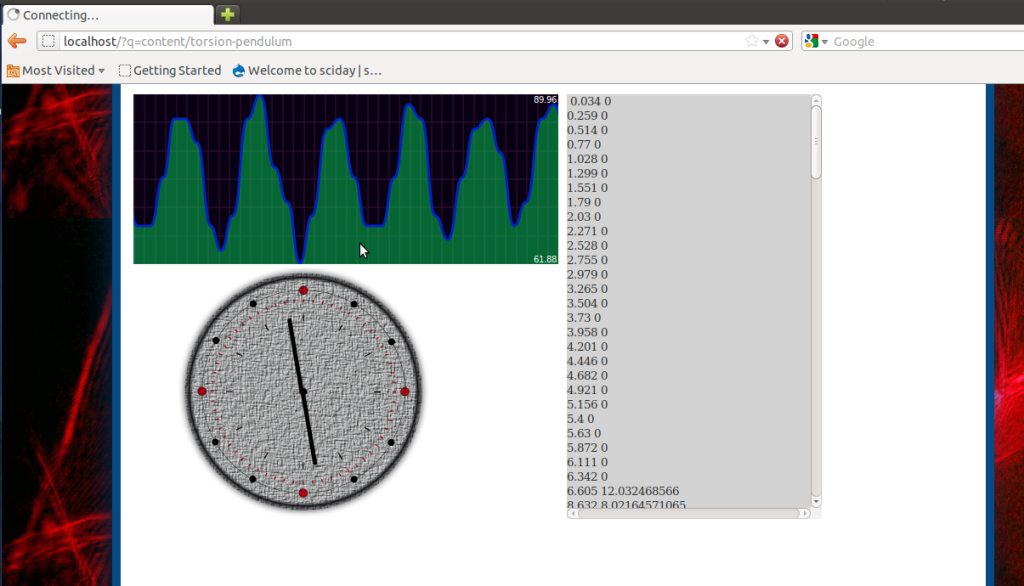Click red dot at right of dial

(x=405, y=391)
